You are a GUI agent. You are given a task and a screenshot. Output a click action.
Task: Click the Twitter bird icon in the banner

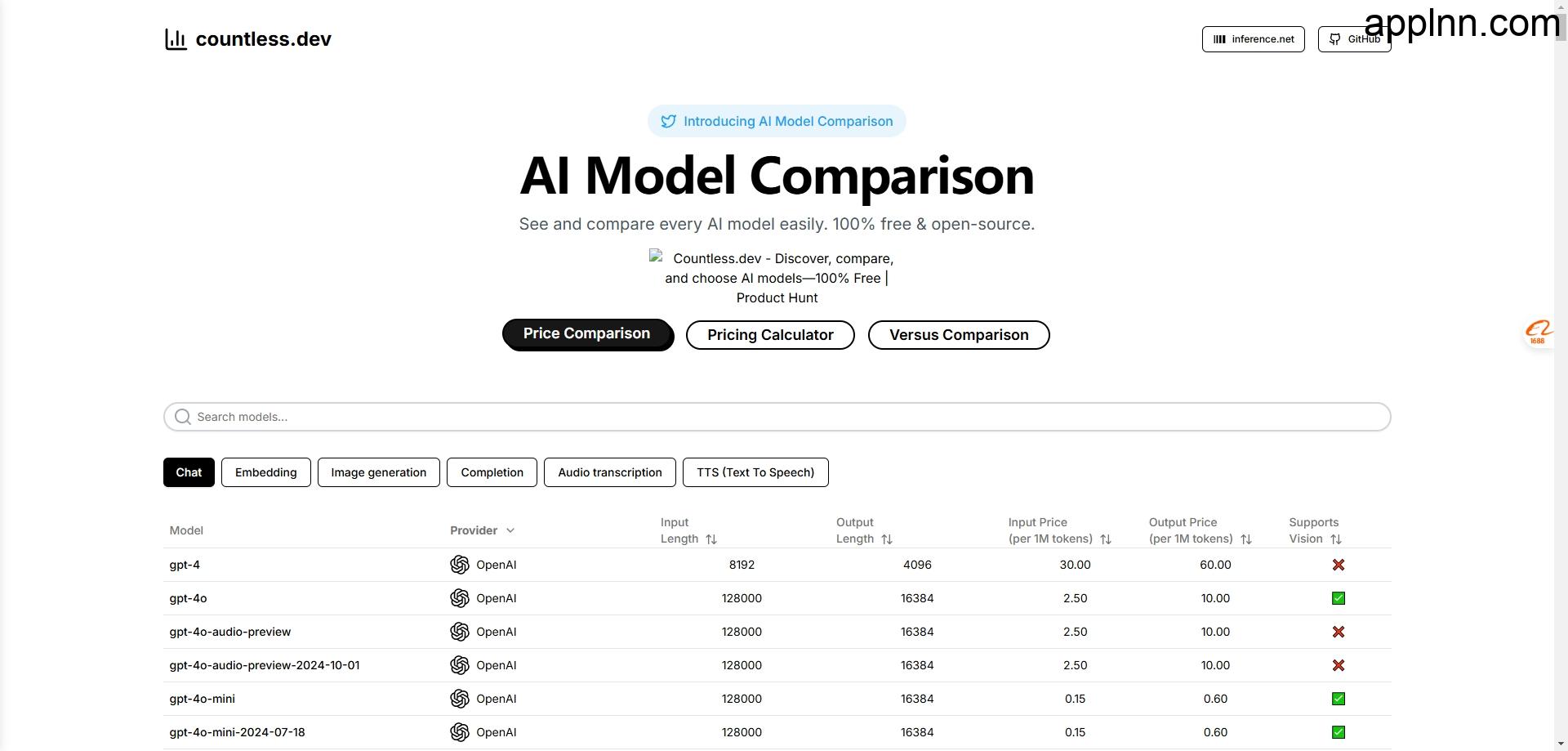point(669,121)
